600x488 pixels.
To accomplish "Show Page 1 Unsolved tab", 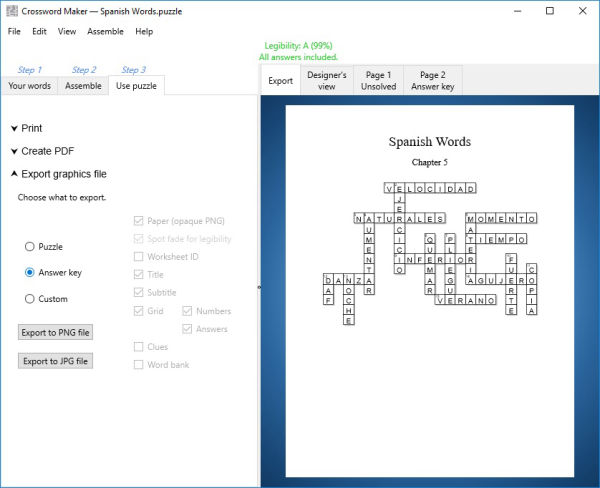I will (x=378, y=80).
